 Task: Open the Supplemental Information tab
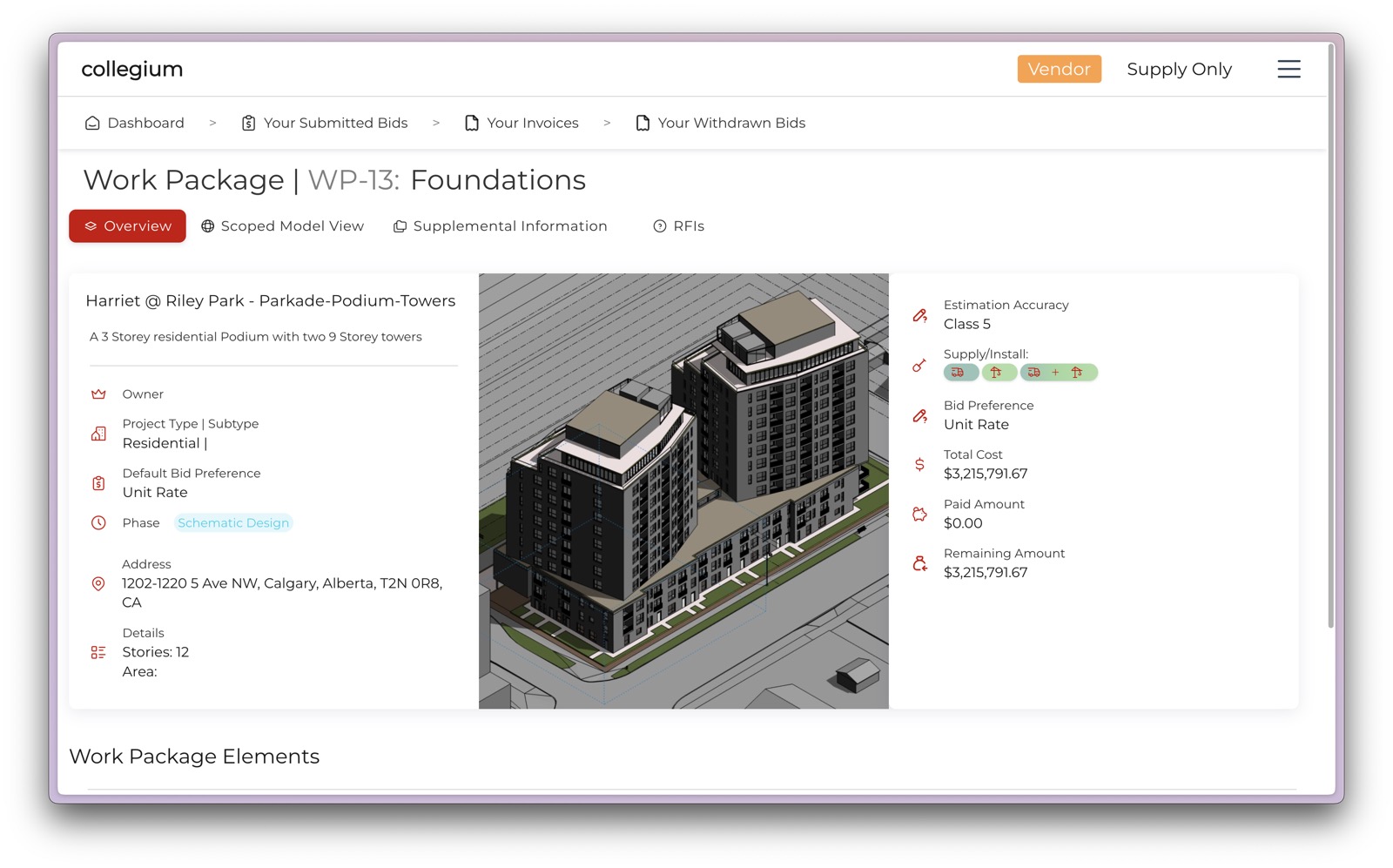tap(501, 225)
